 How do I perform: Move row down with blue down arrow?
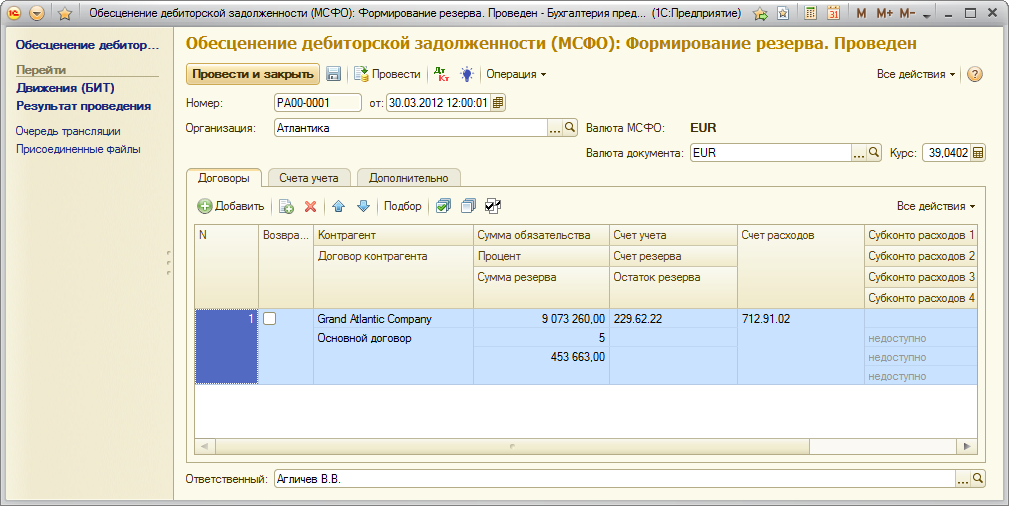tap(363, 206)
